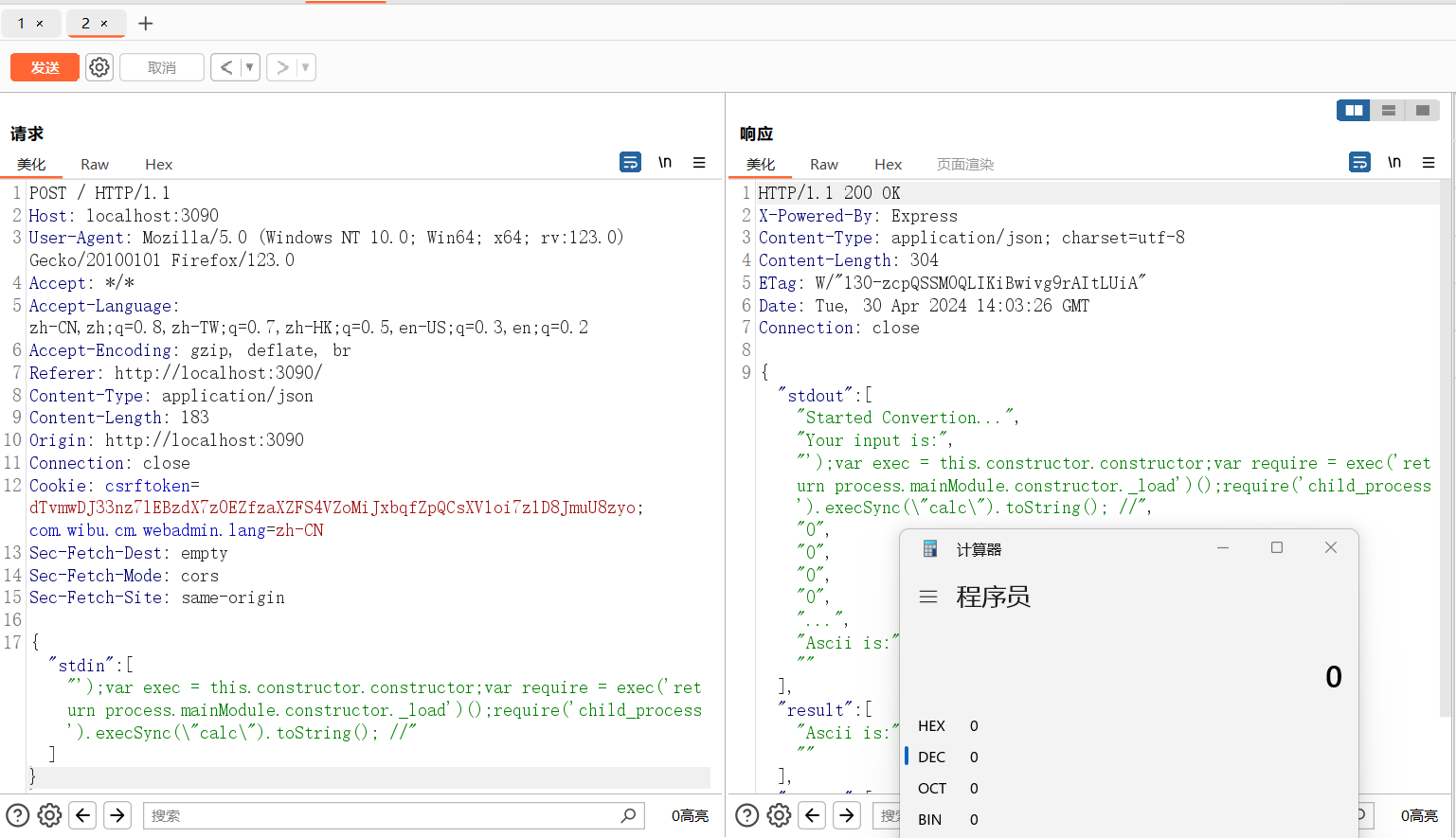Screen dimensions: 1456x838
Task: Click the Content-Length: 304 response header
Action: tap(848, 260)
